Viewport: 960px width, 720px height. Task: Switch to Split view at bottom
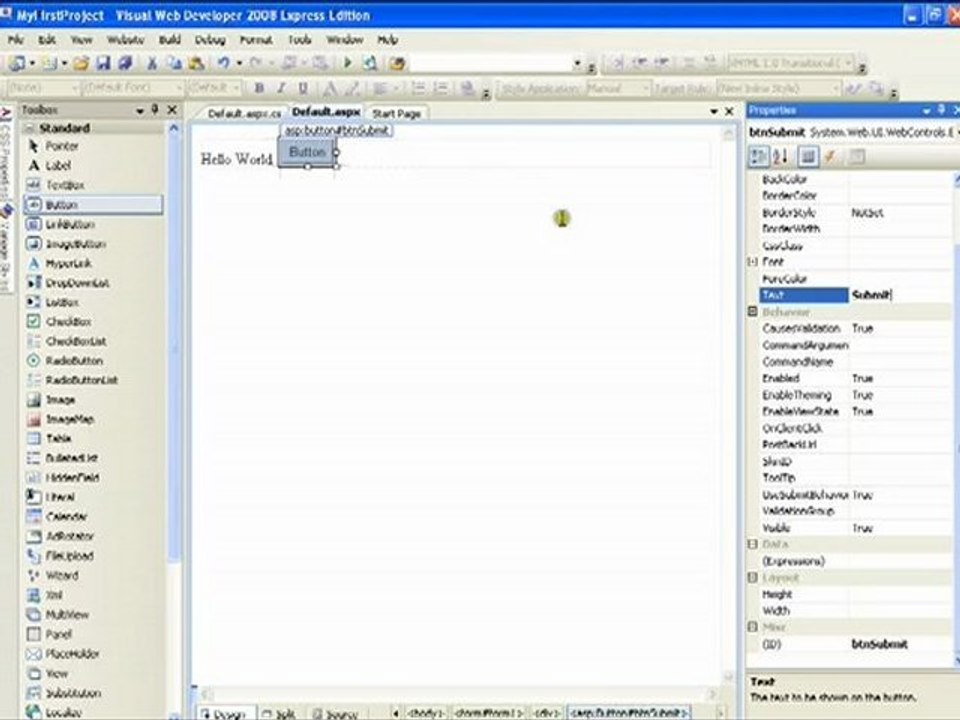(279, 714)
